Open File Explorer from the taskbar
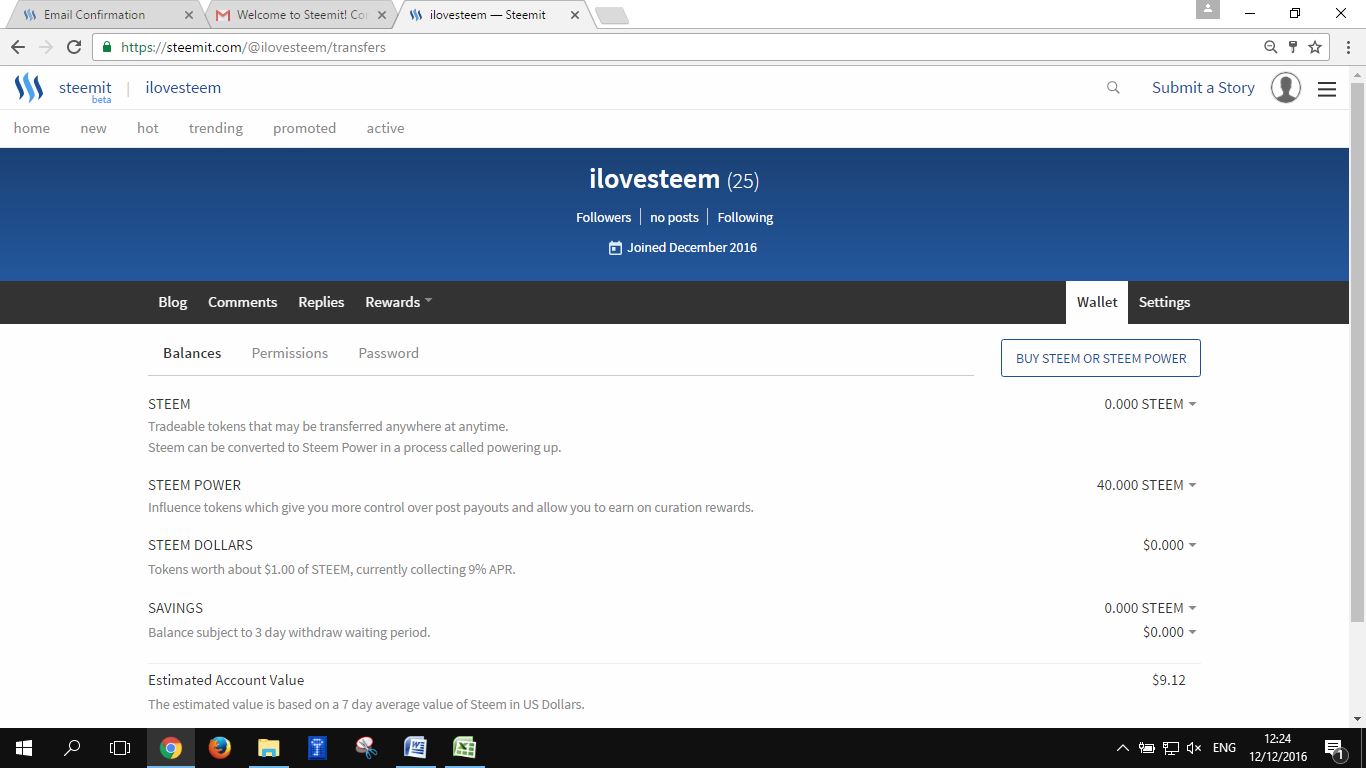 coord(268,748)
